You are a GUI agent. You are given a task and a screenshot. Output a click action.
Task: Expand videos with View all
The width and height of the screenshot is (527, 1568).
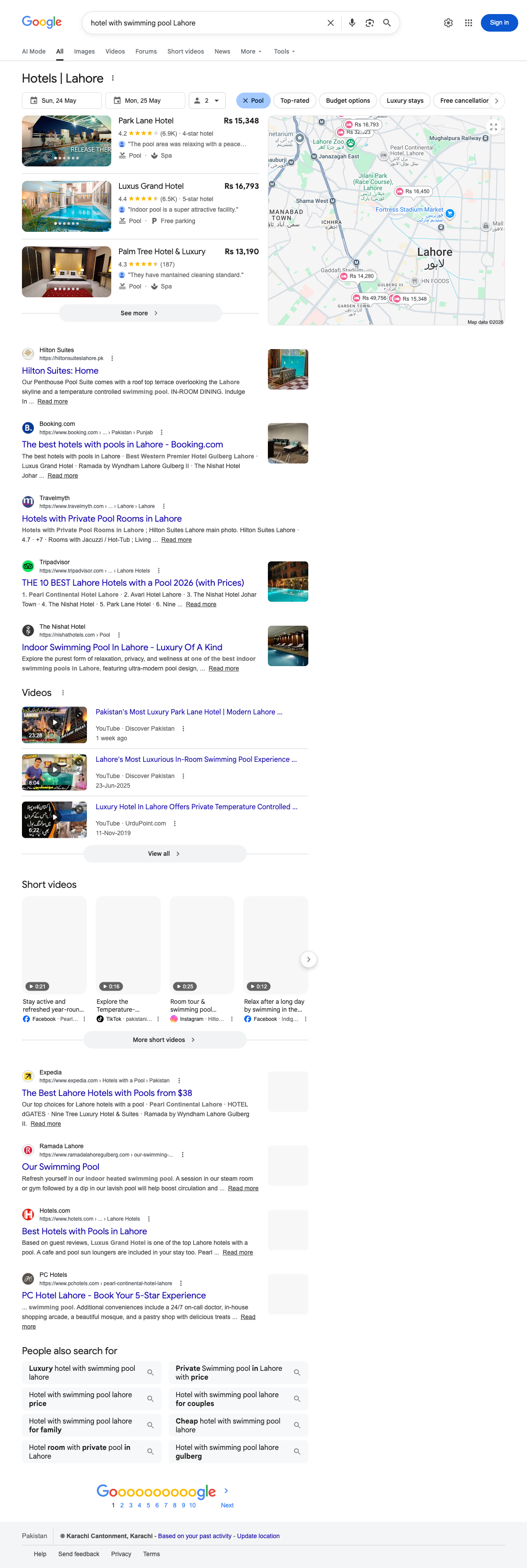[165, 854]
